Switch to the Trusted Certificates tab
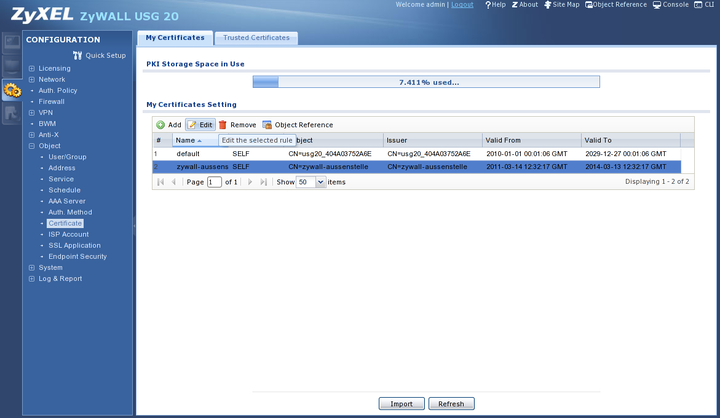The width and height of the screenshot is (720, 418). click(x=256, y=38)
